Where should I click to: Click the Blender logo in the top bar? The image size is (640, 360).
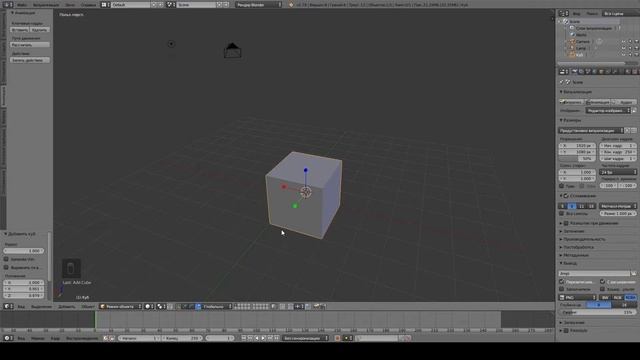[291, 4]
